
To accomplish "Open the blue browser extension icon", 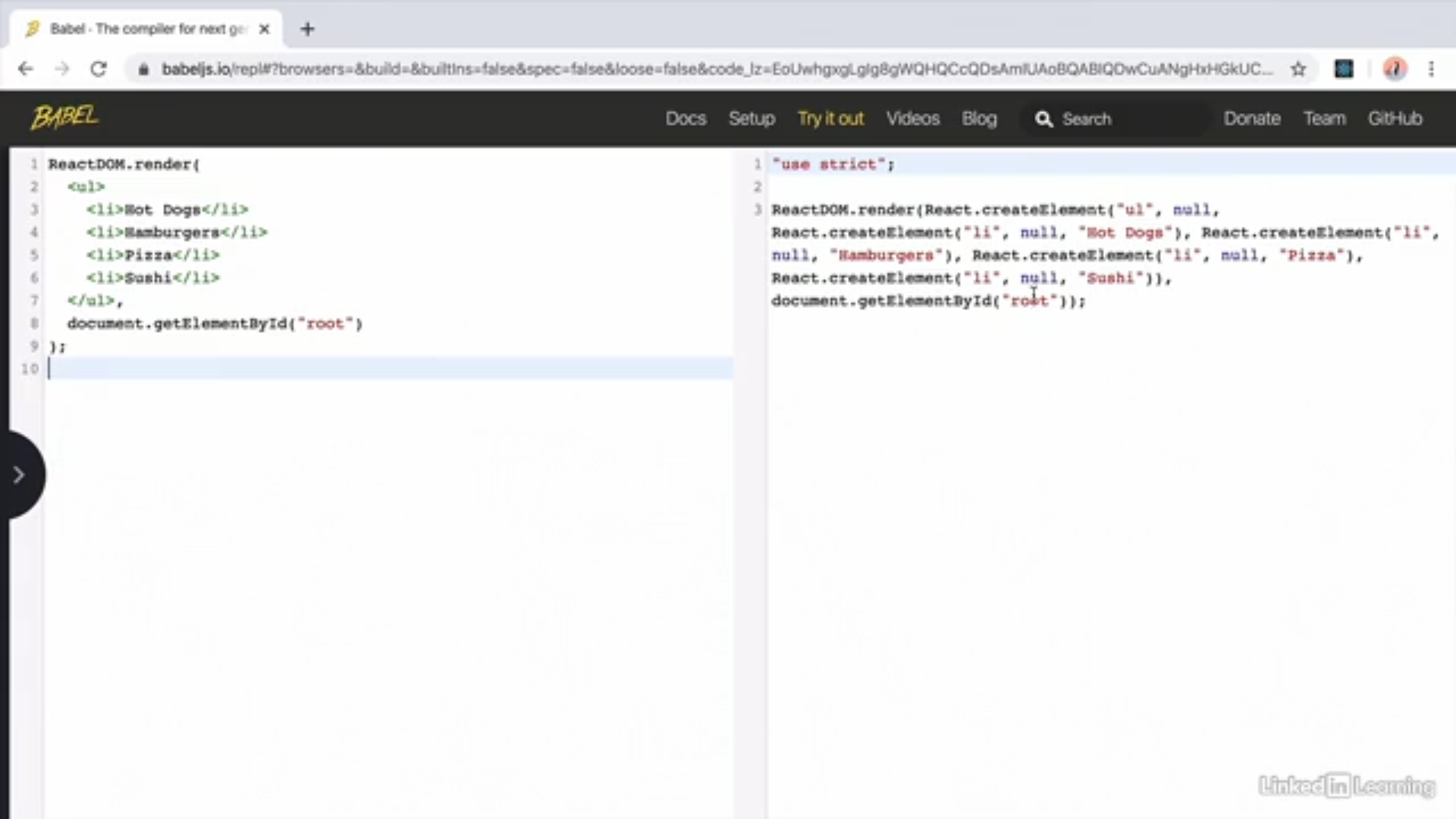I will [1344, 69].
